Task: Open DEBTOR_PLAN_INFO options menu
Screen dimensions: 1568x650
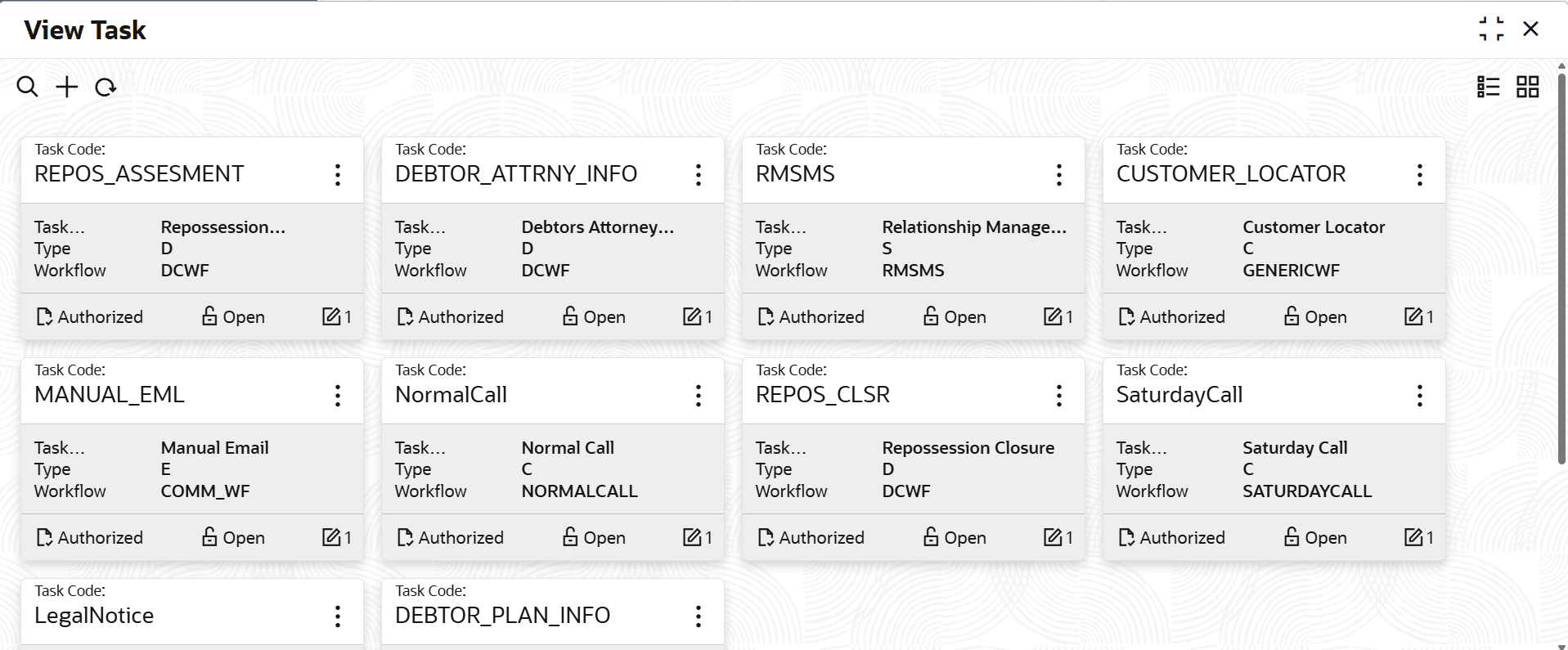Action: [x=699, y=616]
